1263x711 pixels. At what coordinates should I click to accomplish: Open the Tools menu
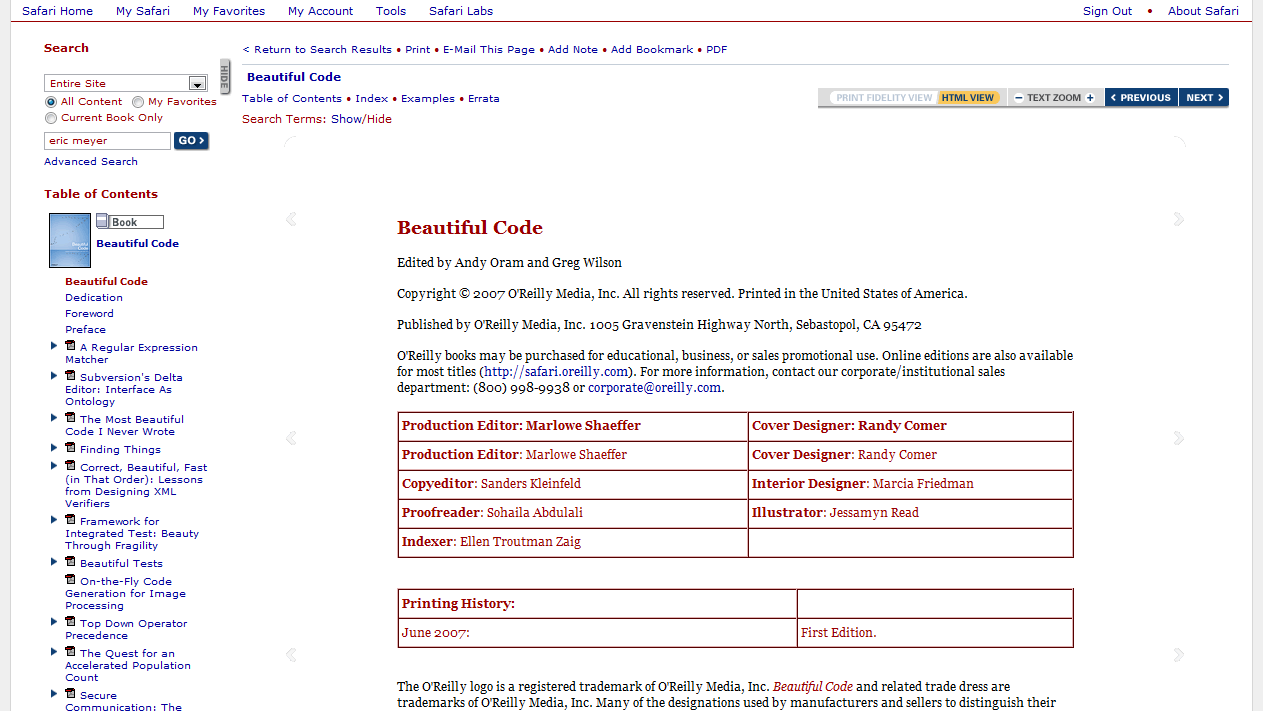coord(390,11)
